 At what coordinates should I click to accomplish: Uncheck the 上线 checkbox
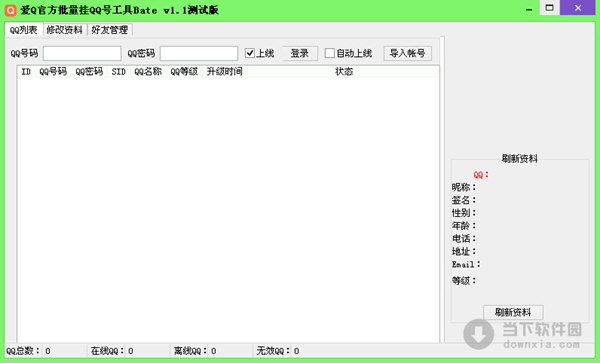(250, 53)
